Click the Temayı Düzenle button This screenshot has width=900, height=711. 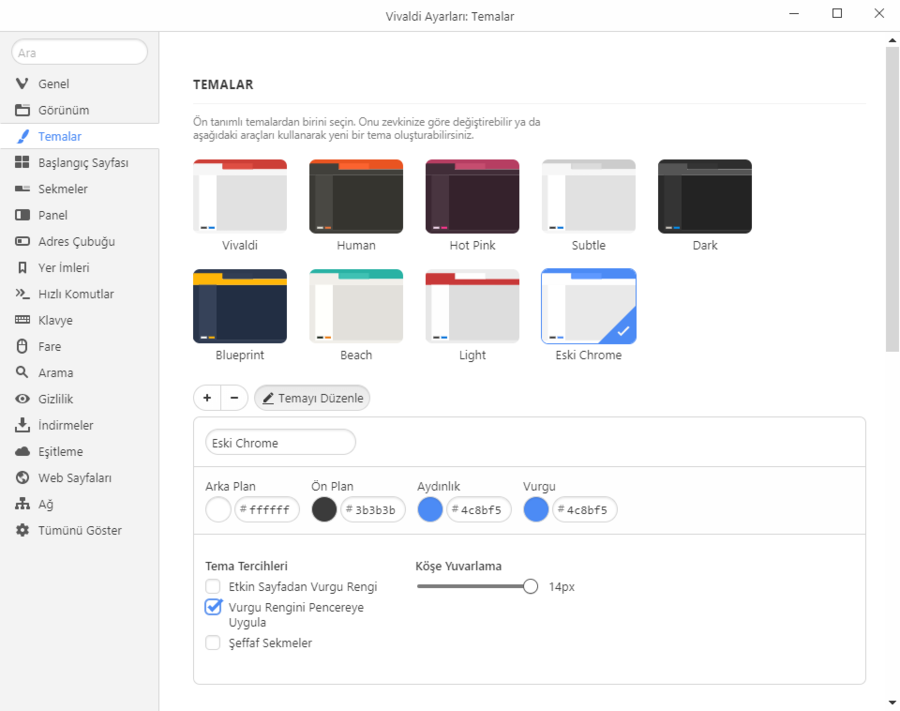tap(312, 398)
